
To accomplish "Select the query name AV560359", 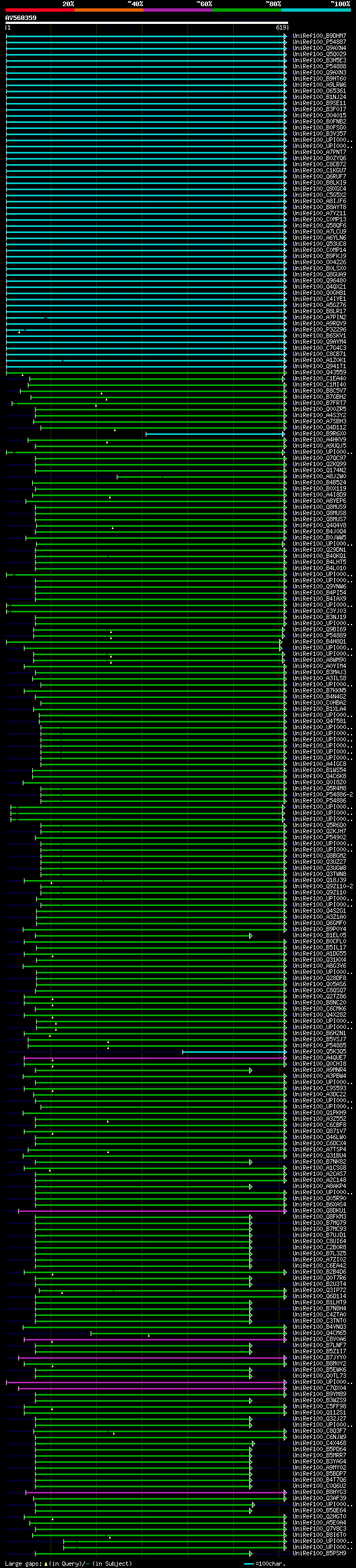I will pos(21,18).
